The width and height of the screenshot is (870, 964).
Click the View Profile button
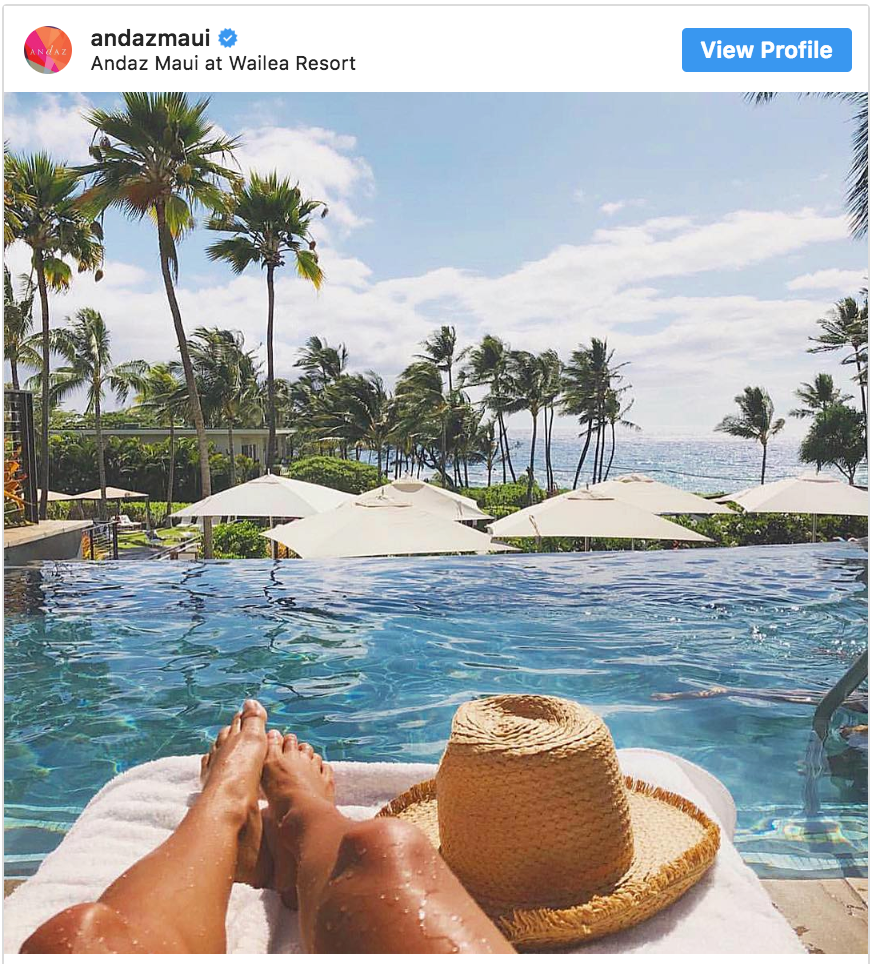[766, 50]
